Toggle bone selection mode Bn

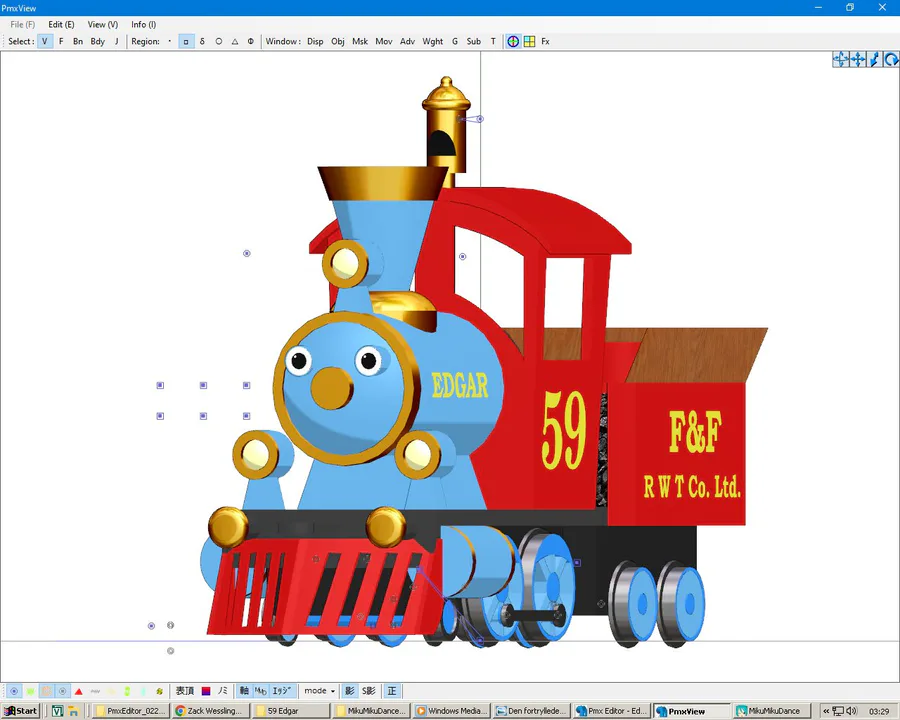click(x=78, y=41)
